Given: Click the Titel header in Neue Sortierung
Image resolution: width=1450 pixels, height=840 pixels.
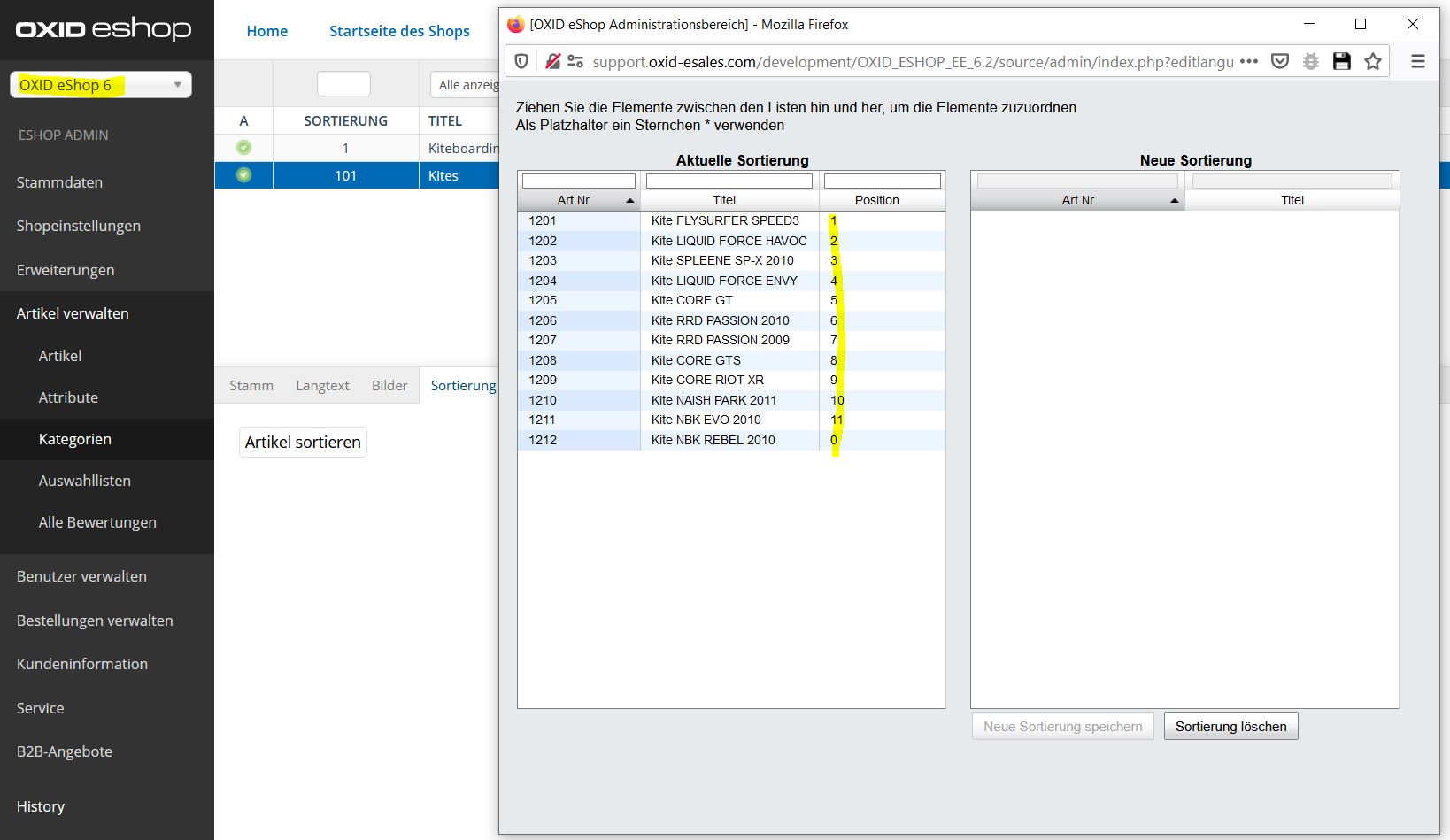Looking at the screenshot, I should point(1292,200).
